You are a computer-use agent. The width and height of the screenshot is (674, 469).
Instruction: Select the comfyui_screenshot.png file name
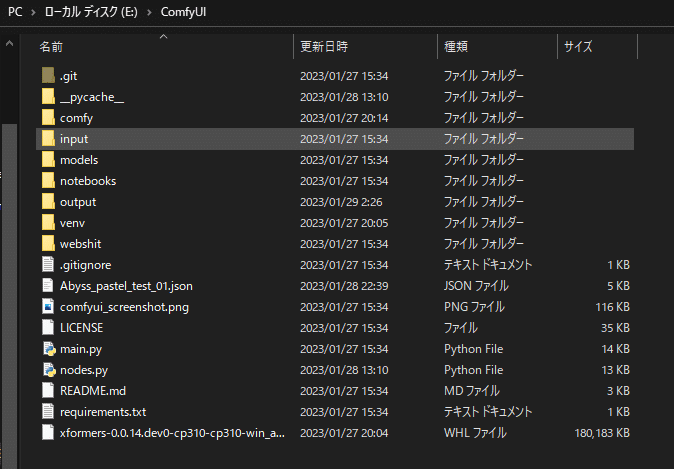click(x=124, y=307)
